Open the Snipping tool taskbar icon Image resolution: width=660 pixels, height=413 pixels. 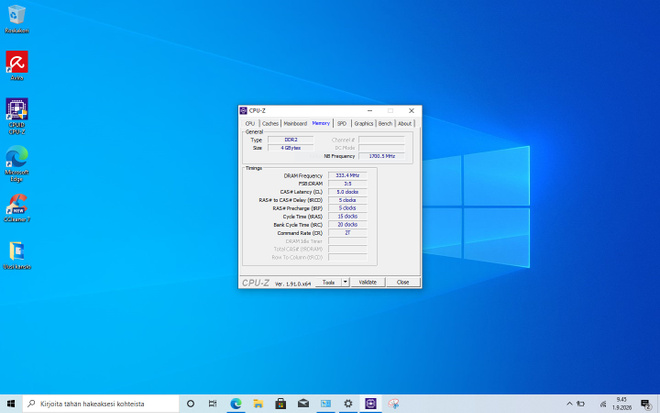click(x=393, y=404)
